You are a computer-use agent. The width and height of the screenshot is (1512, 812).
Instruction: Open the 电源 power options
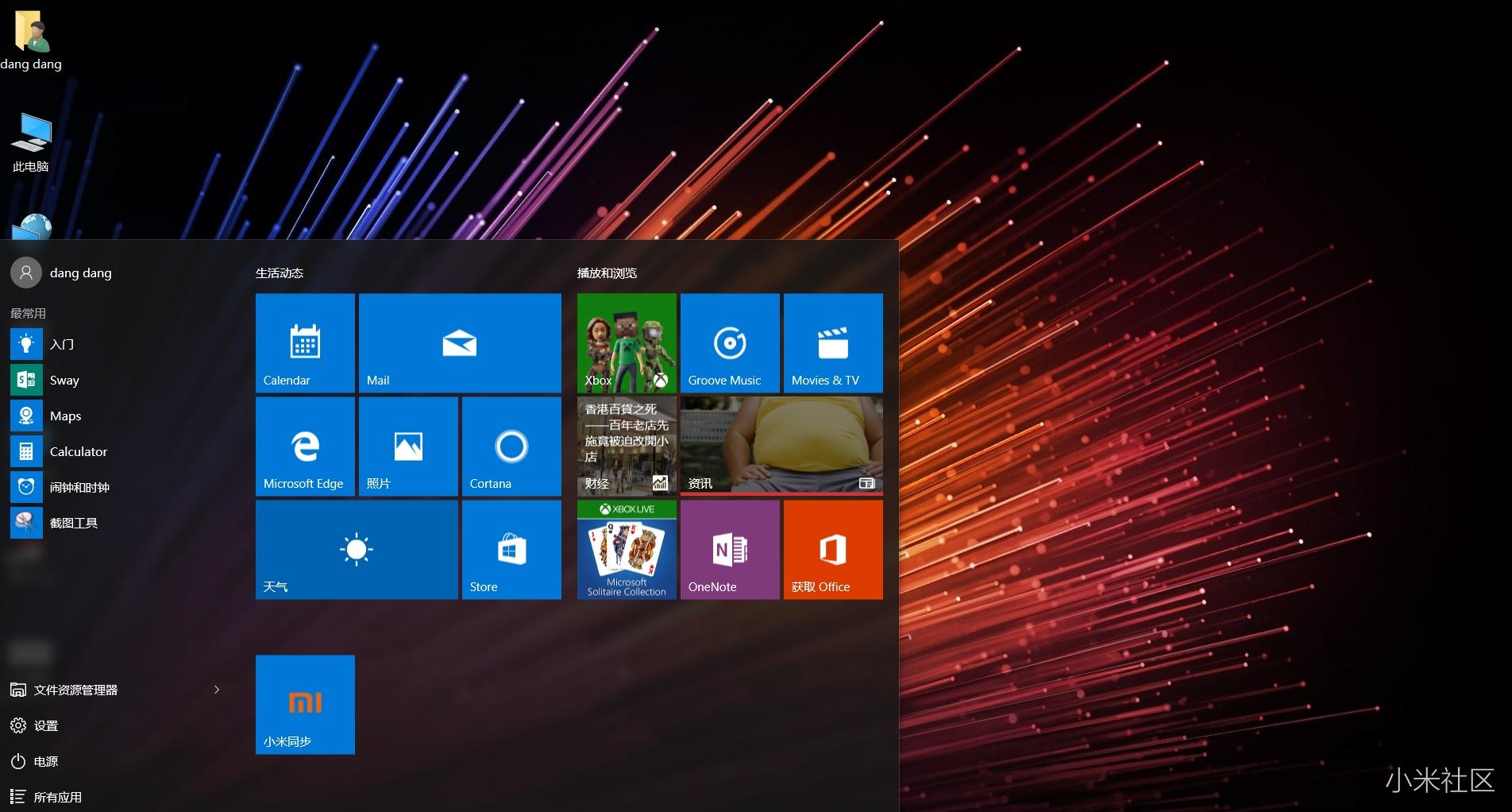[x=45, y=761]
